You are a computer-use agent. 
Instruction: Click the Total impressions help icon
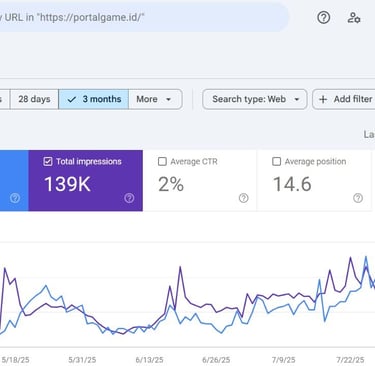(x=129, y=198)
